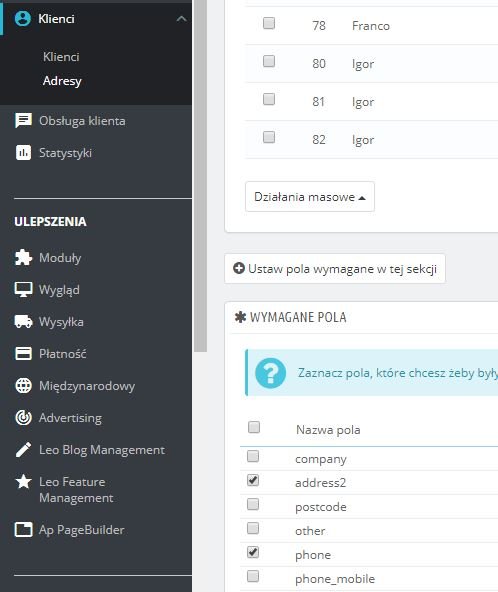
Task: Tick the checkbox for row 82 Igor
Action: tap(269, 137)
